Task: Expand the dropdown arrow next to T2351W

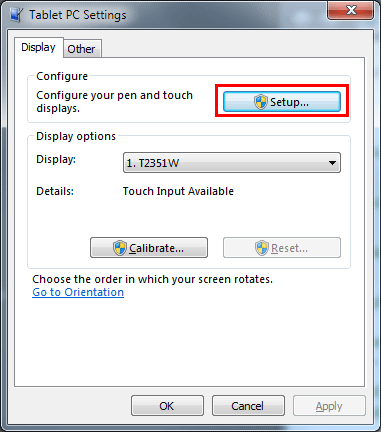Action: [332, 163]
